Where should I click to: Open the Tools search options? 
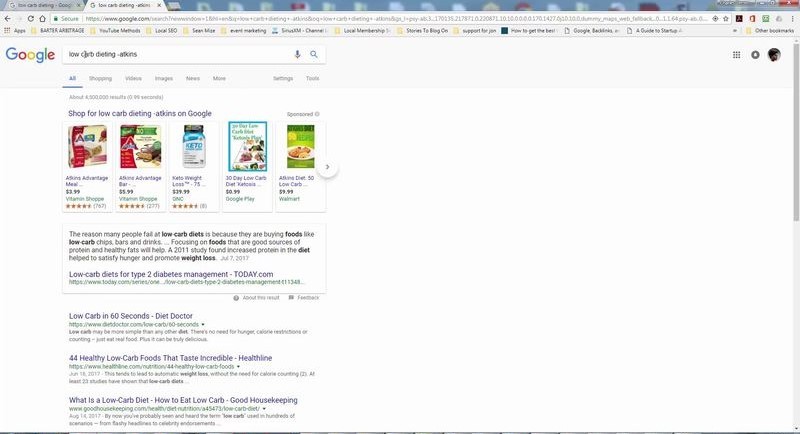313,78
